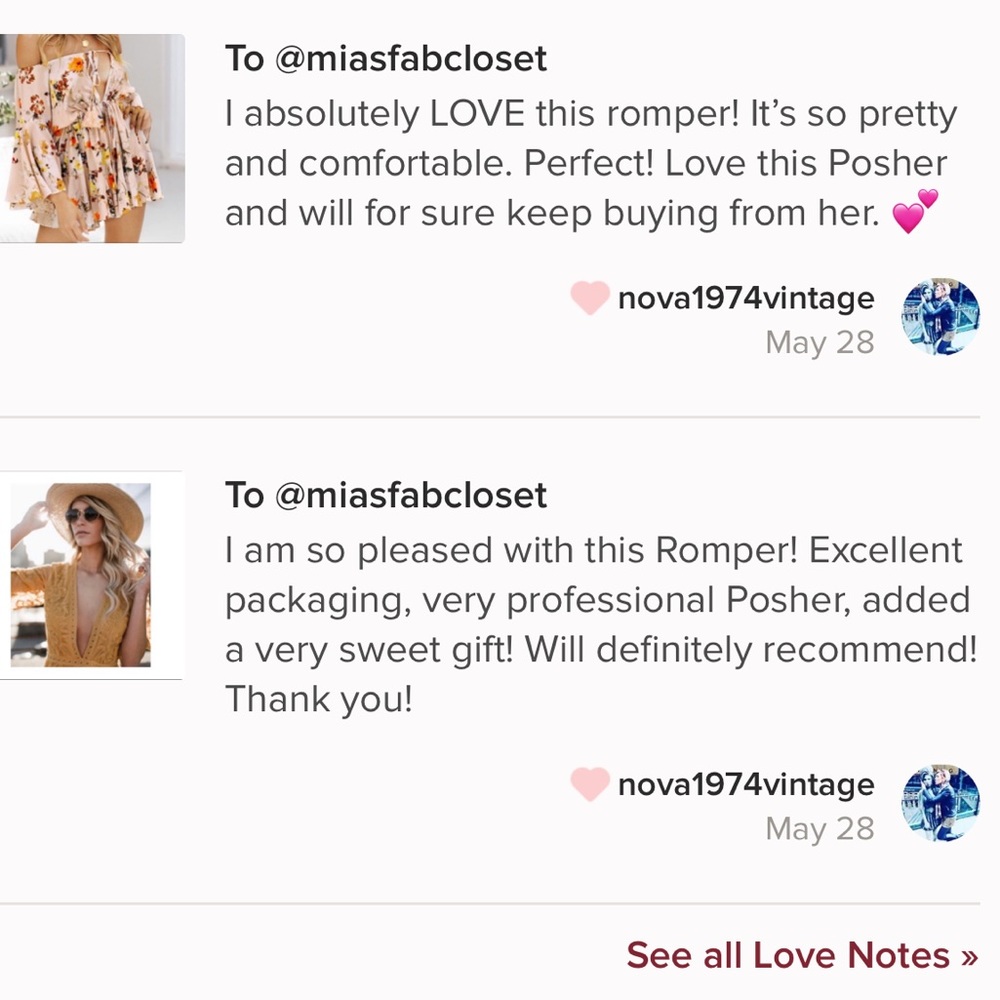Open nova1974vintage's avatar on the first love note

point(940,318)
